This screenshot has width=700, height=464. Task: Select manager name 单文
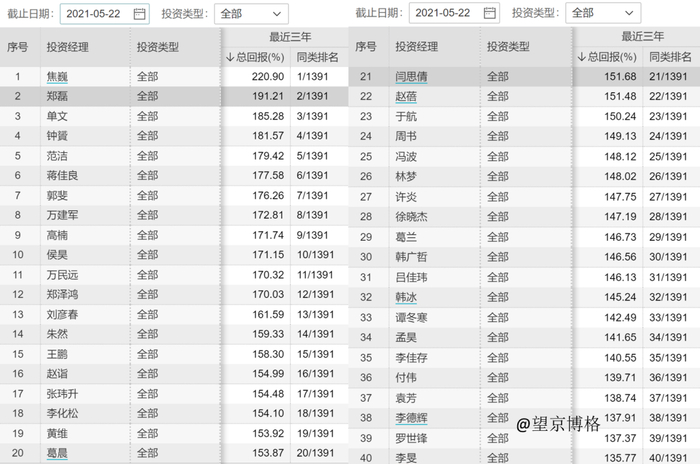[57, 116]
